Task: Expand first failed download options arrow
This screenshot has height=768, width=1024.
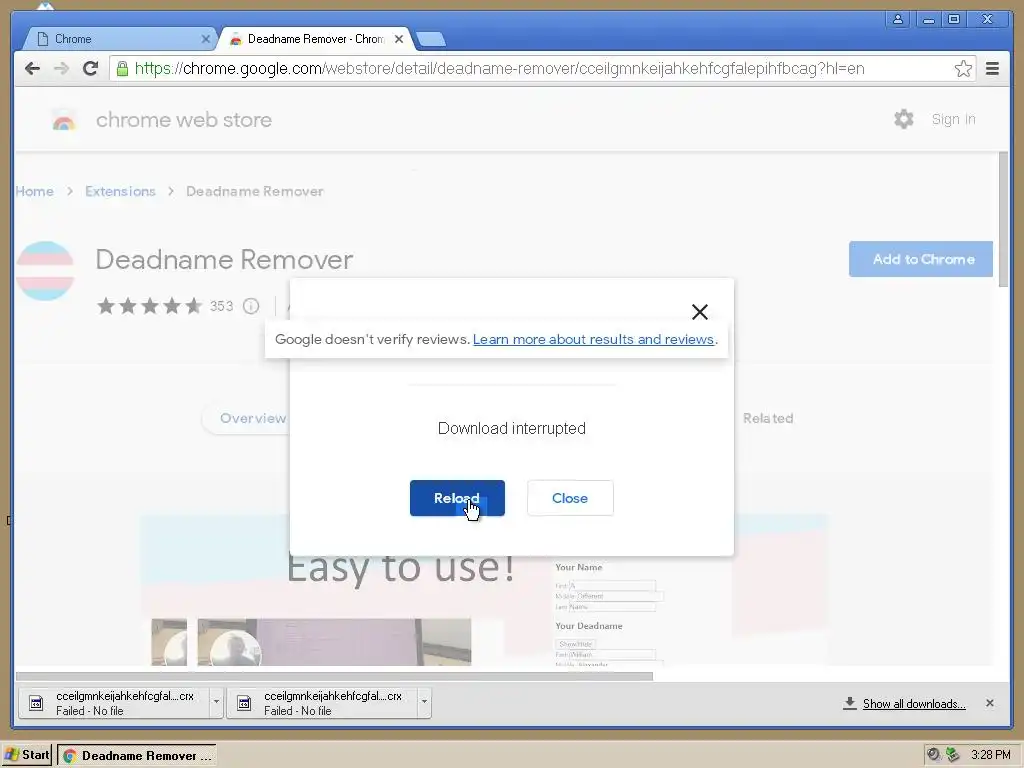Action: click(216, 703)
